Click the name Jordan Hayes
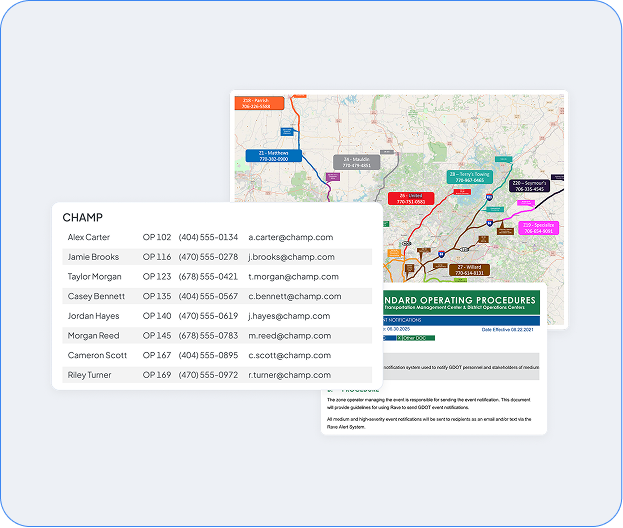This screenshot has height=528, width=623. point(93,316)
